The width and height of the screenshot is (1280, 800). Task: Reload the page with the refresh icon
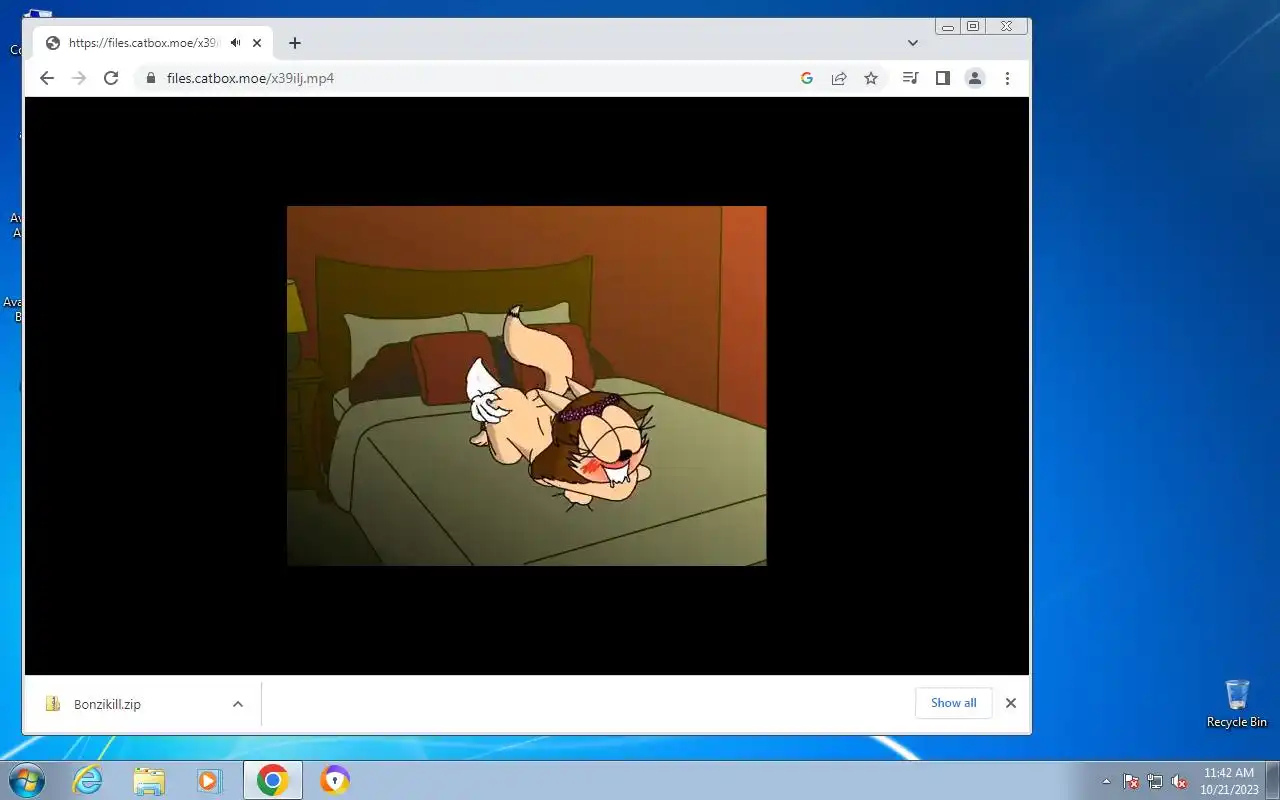pyautogui.click(x=111, y=78)
